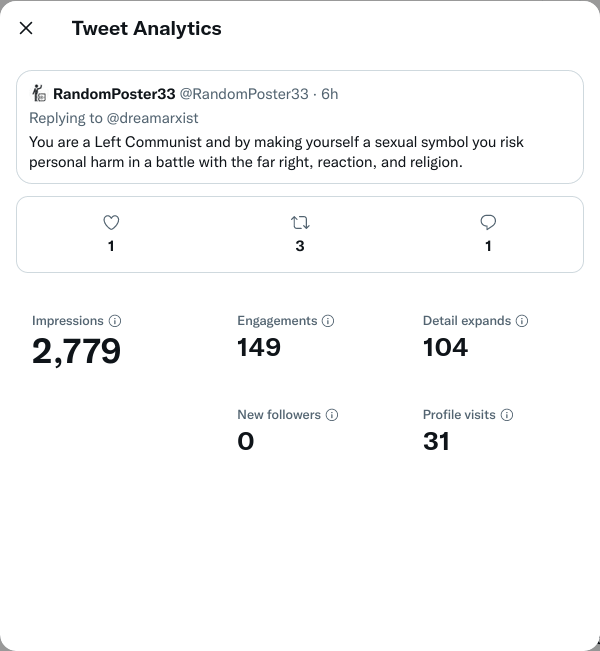Click the 6h tweet timestamp
This screenshot has height=651, width=600.
(x=330, y=94)
